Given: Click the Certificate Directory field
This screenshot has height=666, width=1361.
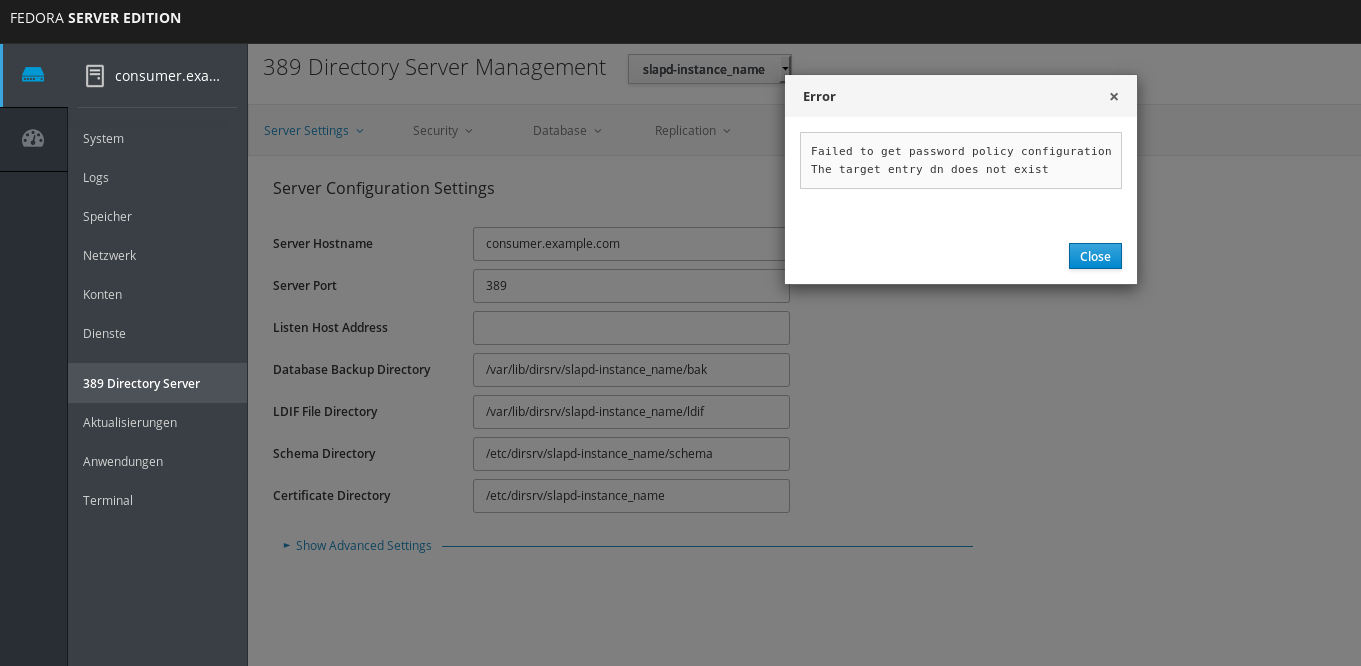Looking at the screenshot, I should 631,496.
